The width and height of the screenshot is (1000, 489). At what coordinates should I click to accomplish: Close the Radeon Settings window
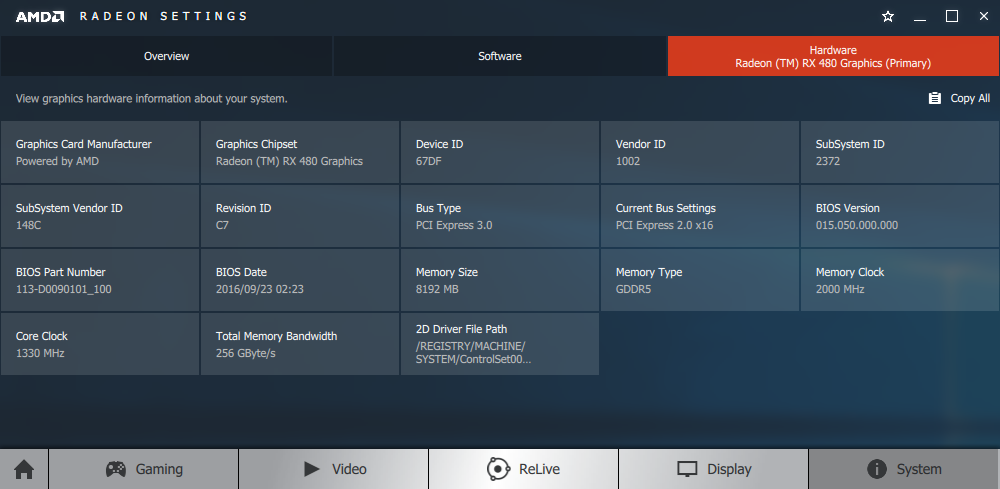(983, 17)
